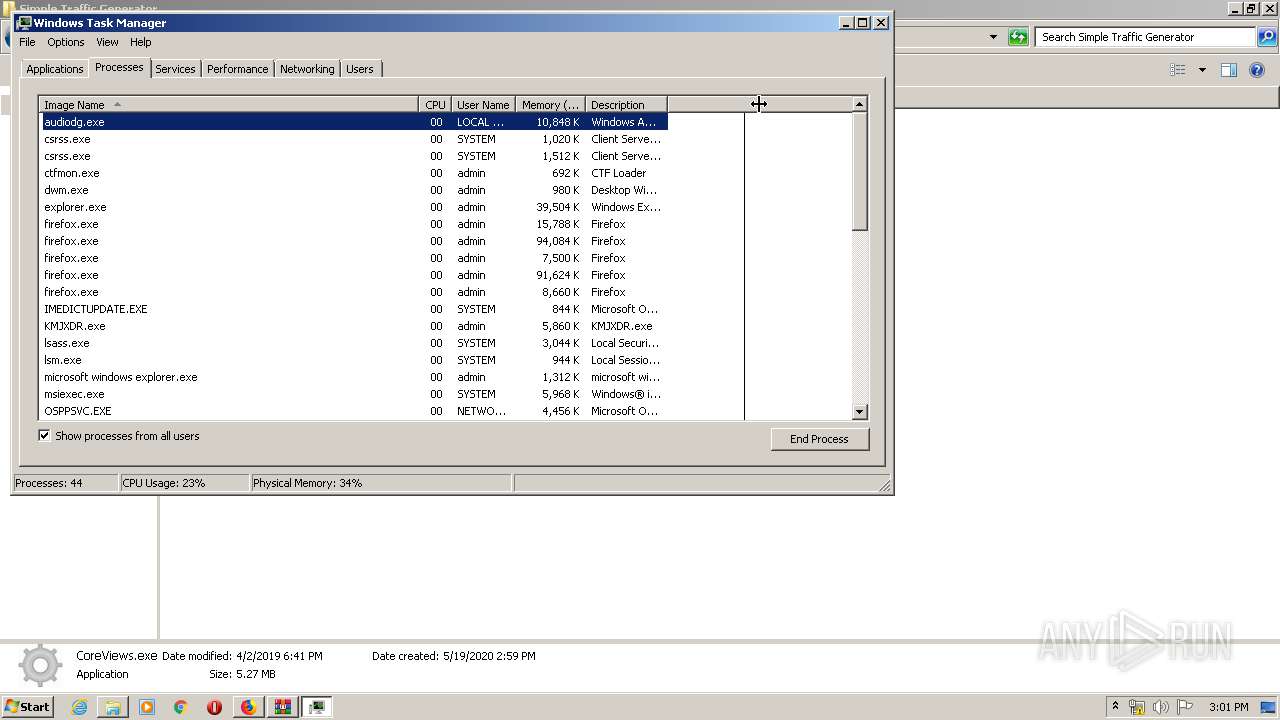Toggle the explorer preview pane icon

tap(1229, 70)
